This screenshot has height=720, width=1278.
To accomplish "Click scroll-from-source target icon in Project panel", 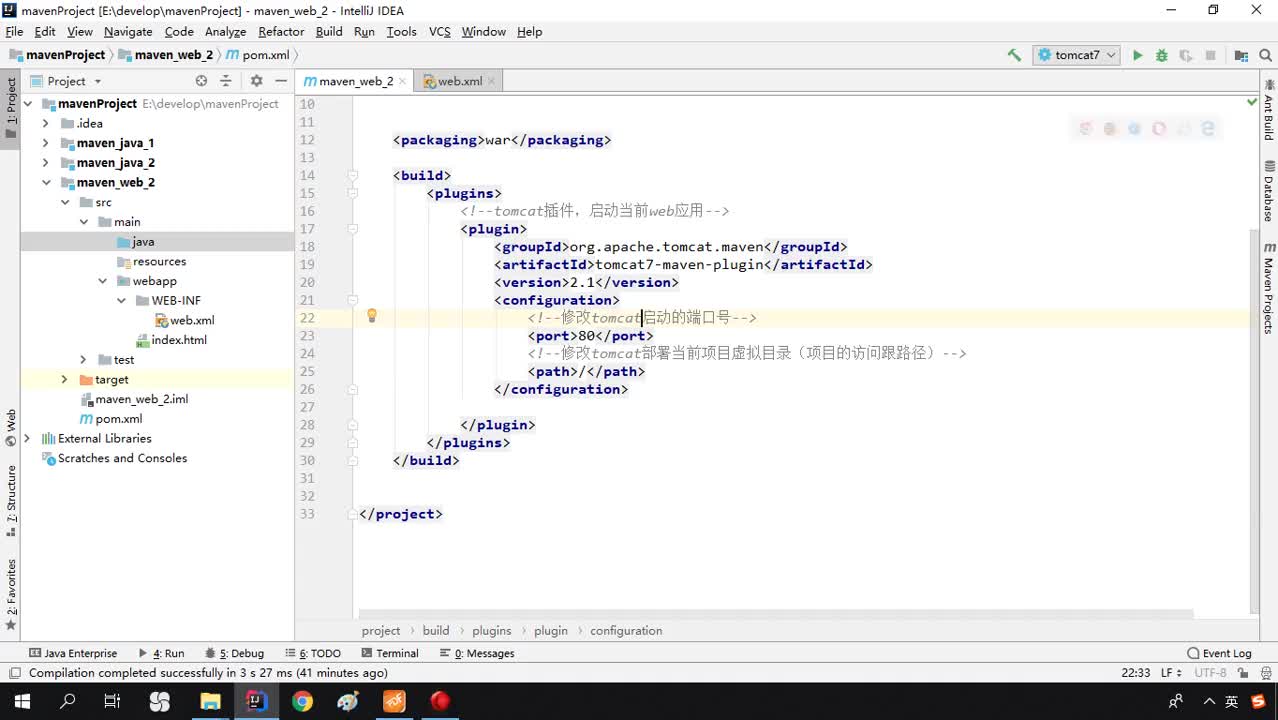I will [x=201, y=81].
